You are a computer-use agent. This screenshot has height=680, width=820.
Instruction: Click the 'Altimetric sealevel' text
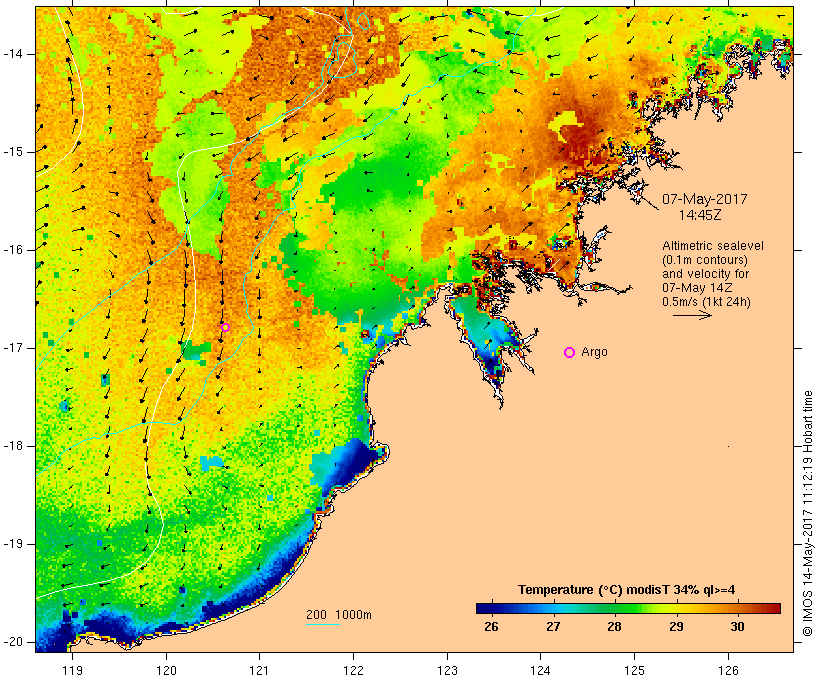pos(713,246)
